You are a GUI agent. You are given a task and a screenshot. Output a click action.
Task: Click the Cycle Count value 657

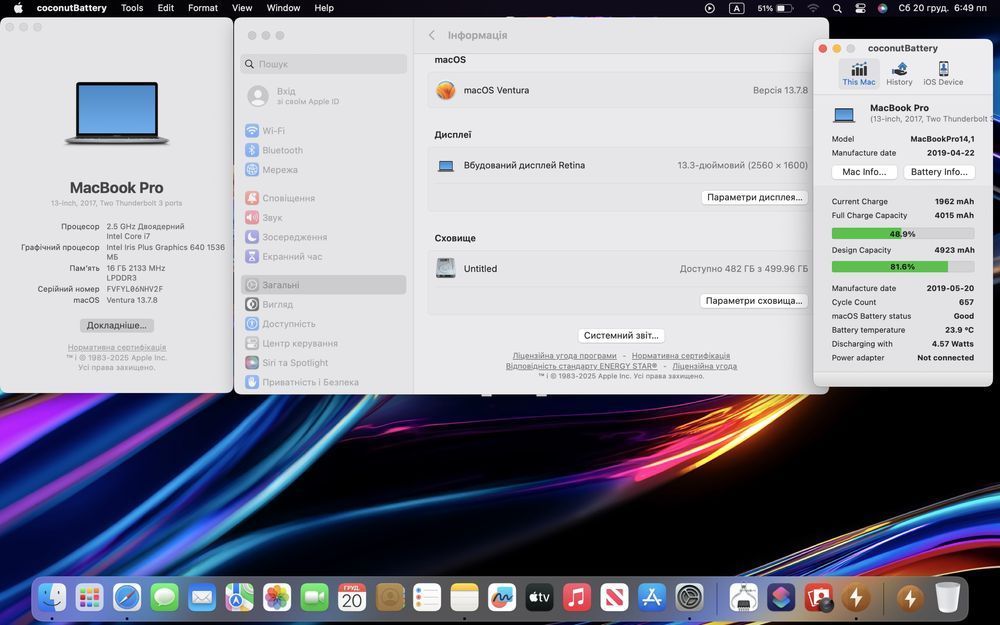tap(966, 302)
